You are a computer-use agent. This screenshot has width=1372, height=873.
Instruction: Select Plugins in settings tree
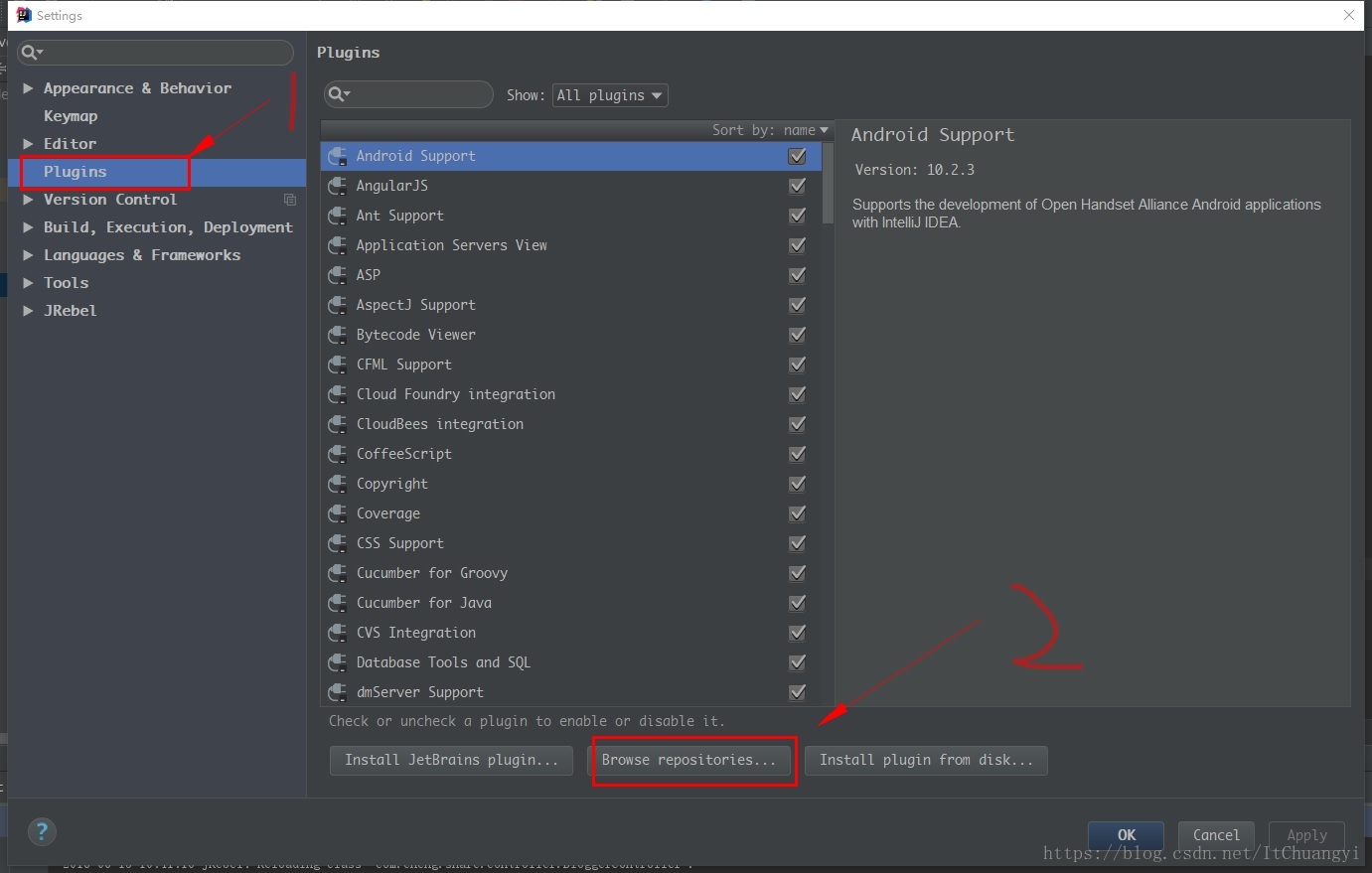(x=75, y=172)
